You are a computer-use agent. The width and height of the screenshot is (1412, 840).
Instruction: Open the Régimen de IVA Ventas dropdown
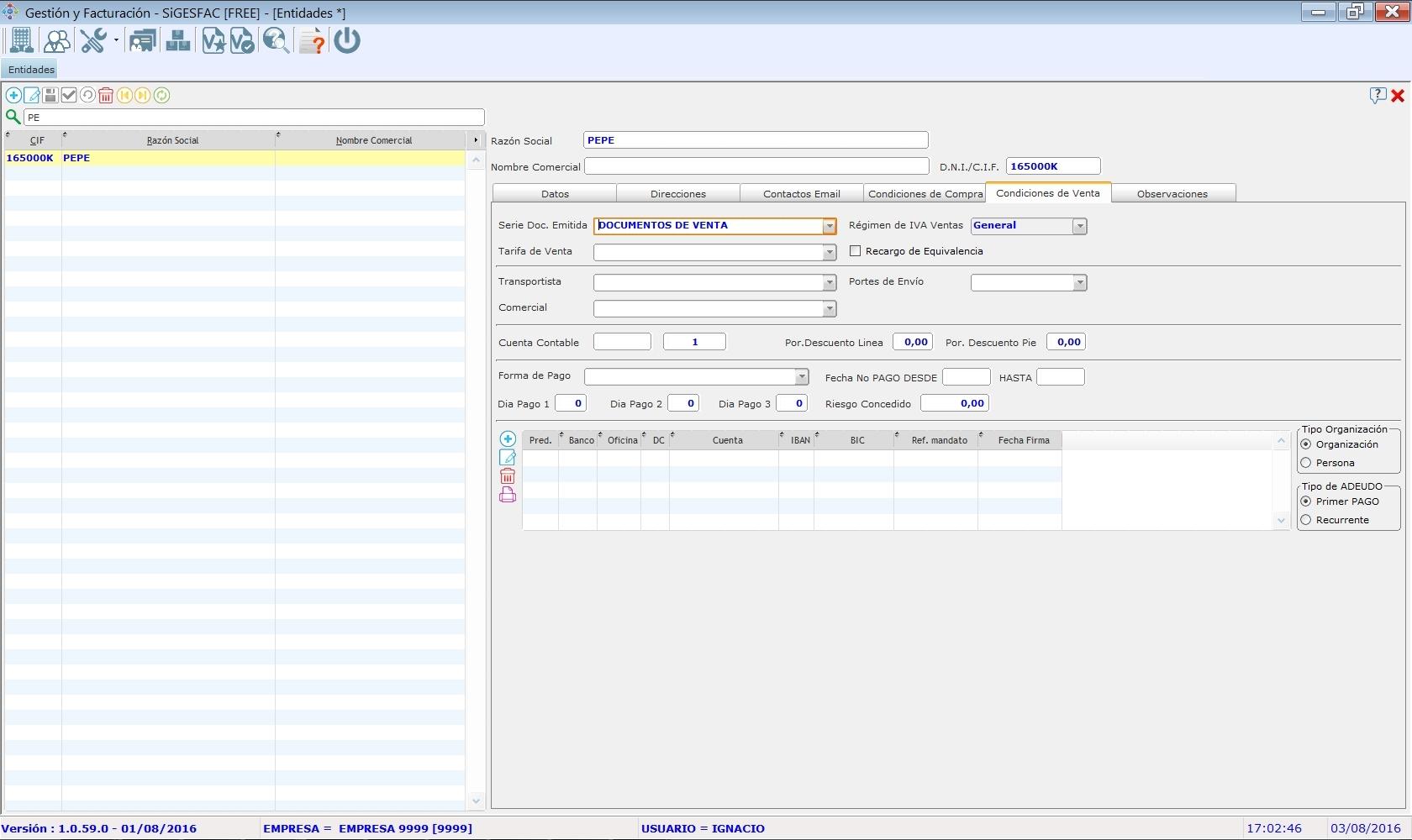[x=1080, y=226]
